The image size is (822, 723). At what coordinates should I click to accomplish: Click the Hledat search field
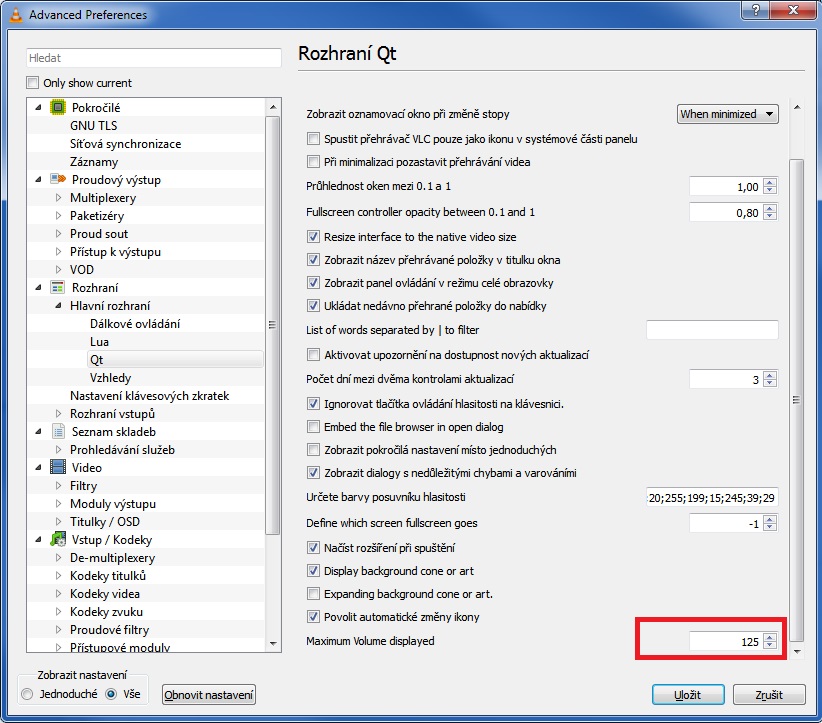click(x=154, y=58)
